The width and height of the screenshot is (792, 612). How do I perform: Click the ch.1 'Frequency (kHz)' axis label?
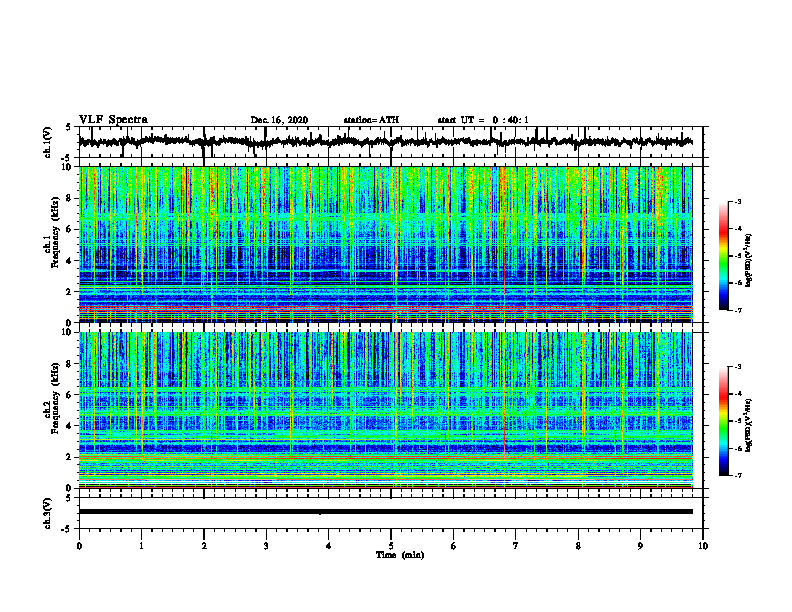click(56, 233)
